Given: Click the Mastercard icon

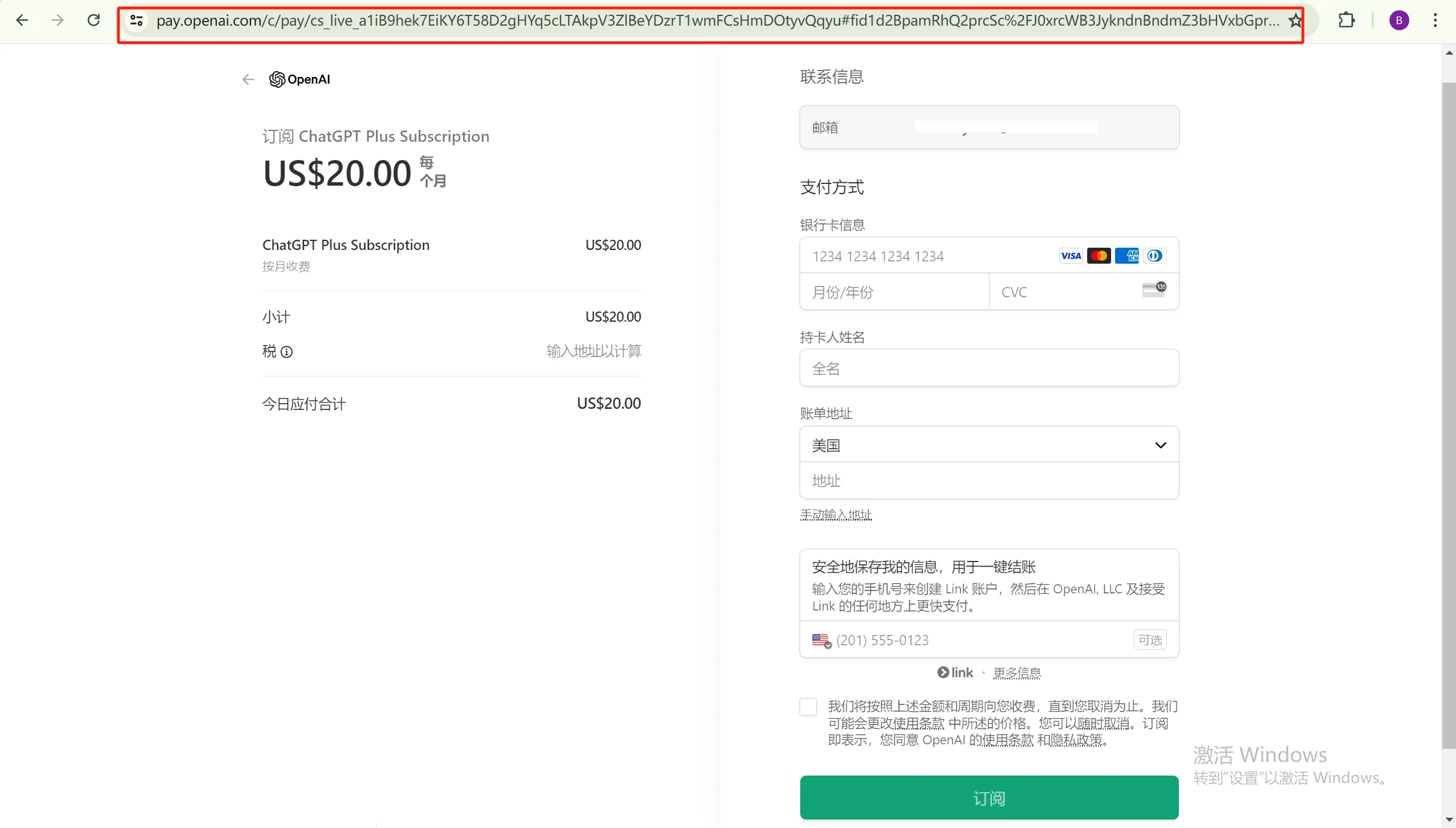Looking at the screenshot, I should tap(1099, 256).
